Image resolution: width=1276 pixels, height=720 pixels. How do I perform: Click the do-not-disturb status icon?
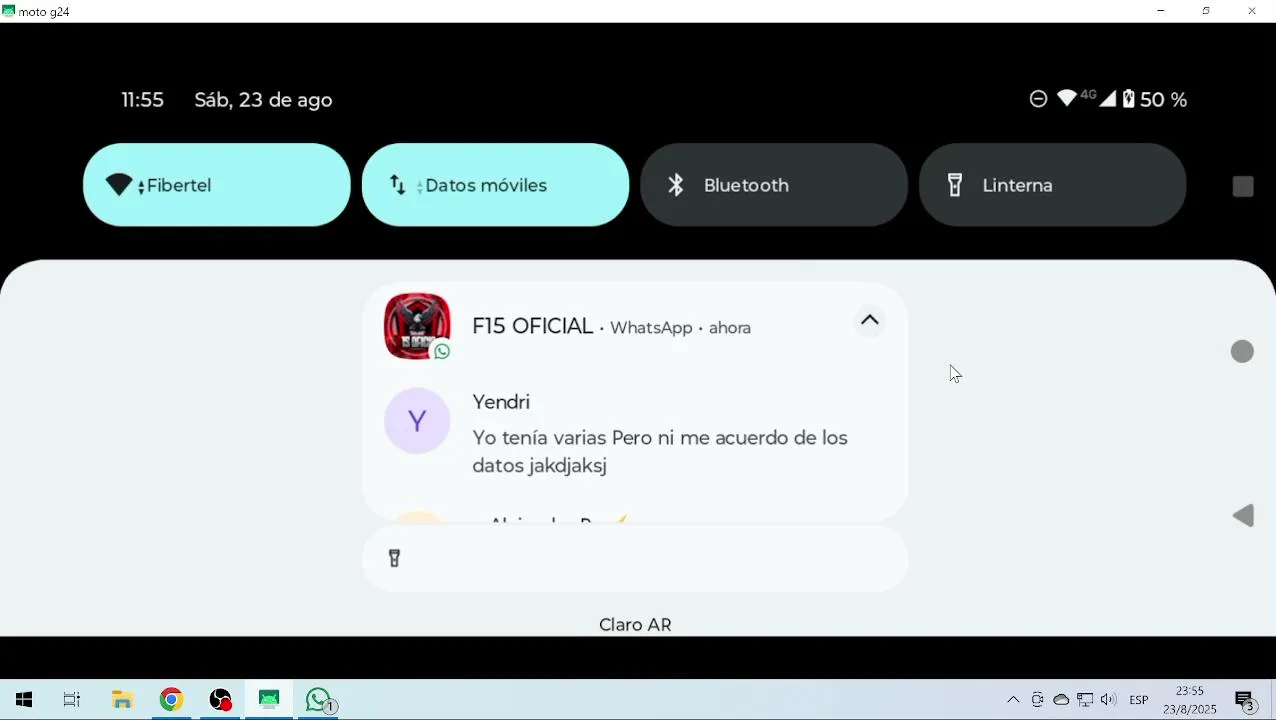[x=1038, y=99]
